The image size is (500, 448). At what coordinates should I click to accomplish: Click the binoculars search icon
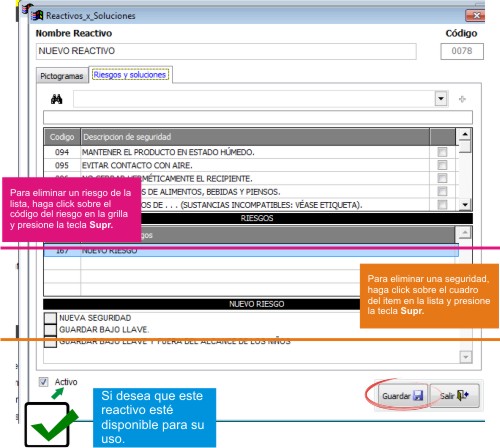click(57, 99)
